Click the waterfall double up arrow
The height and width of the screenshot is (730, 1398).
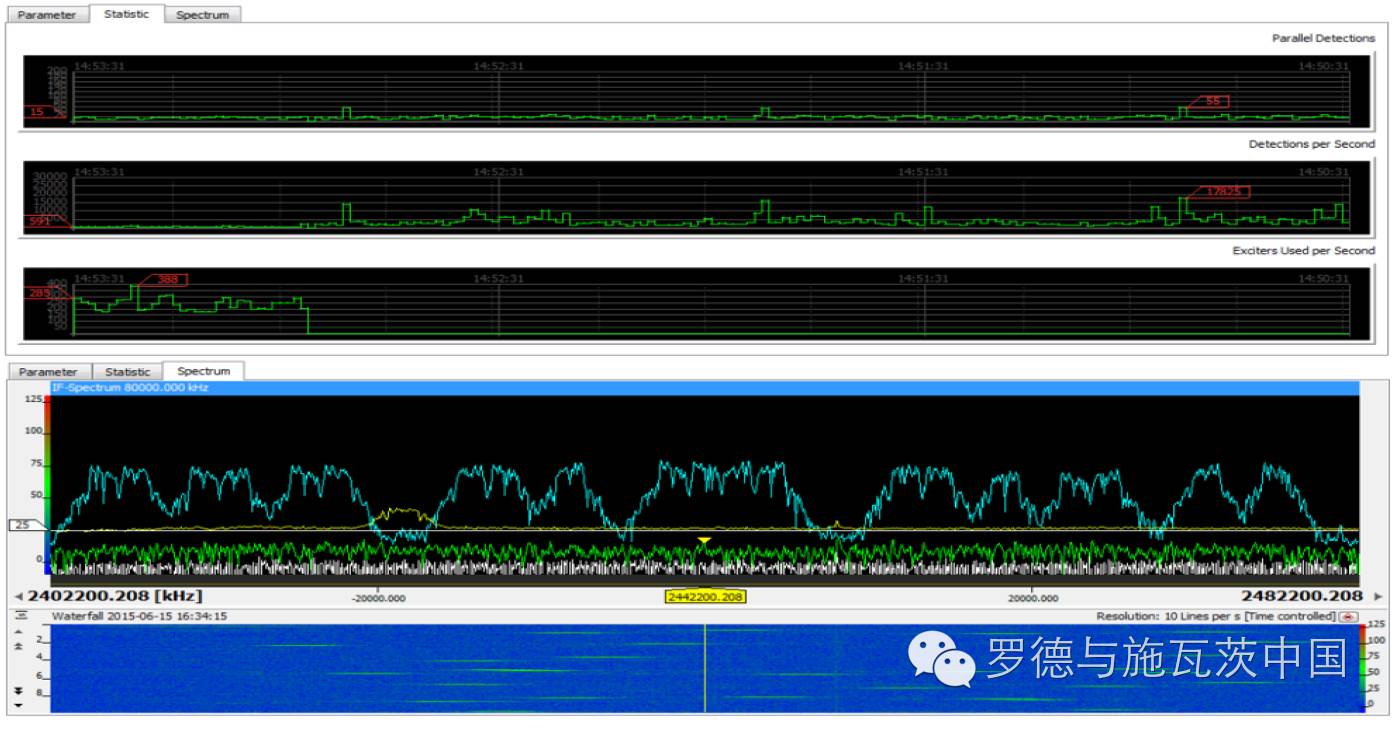18,647
